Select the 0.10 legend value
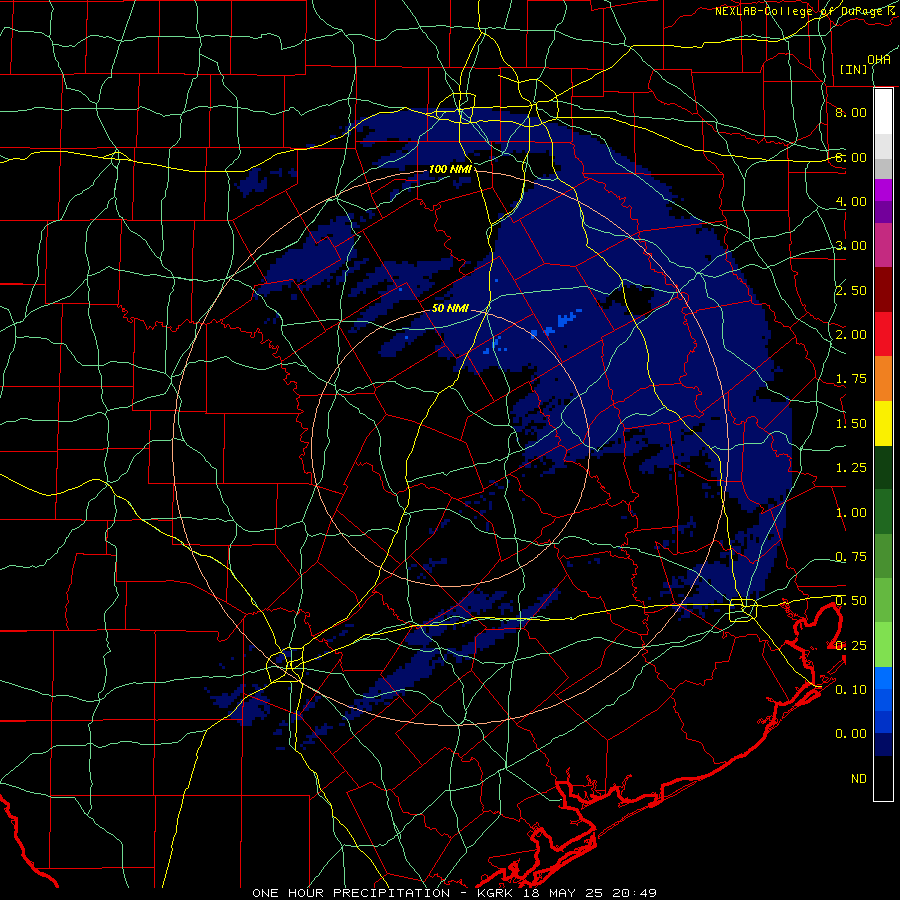900x900 pixels. (x=851, y=690)
